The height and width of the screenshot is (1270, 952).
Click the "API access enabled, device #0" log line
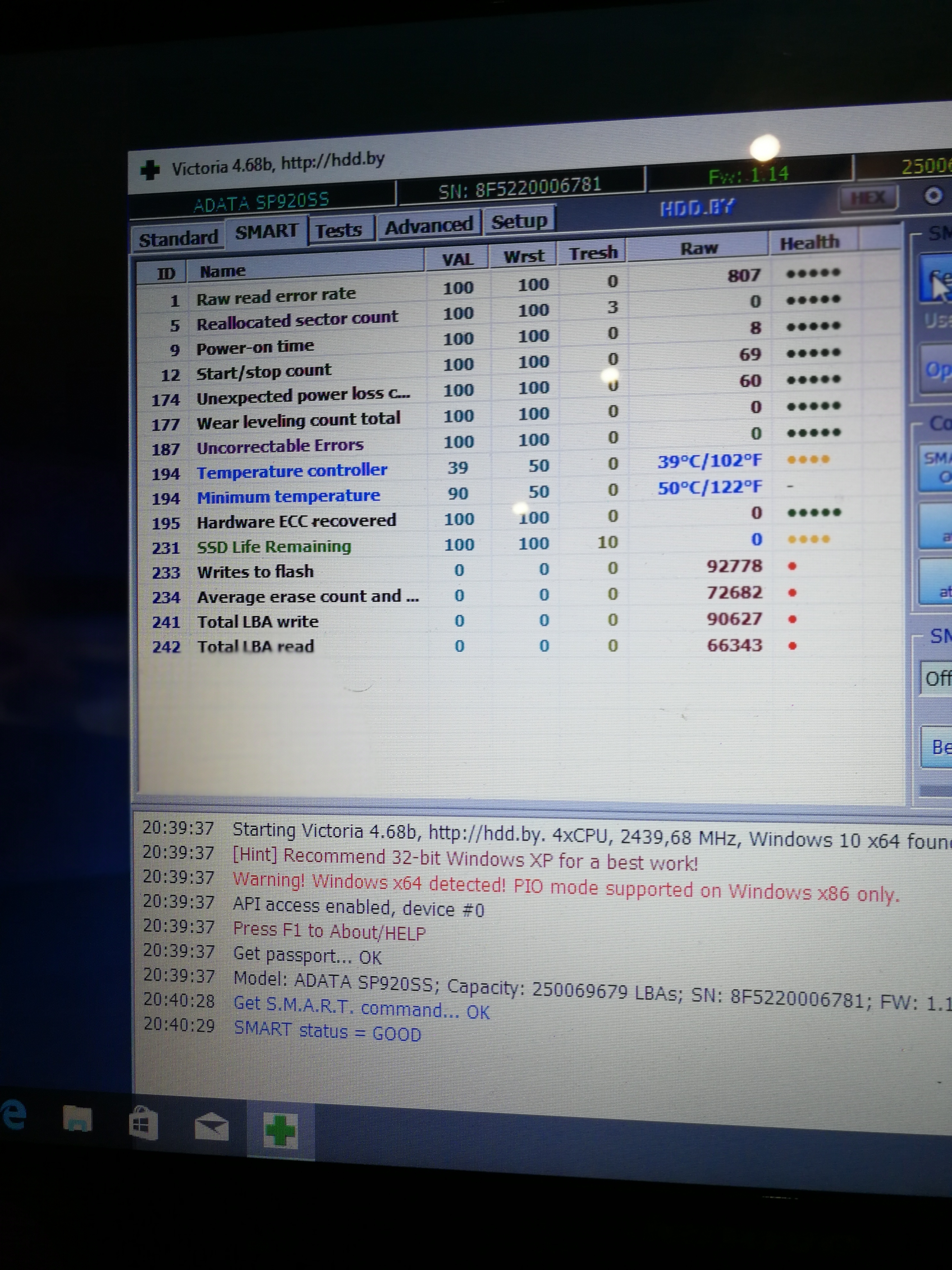click(x=359, y=906)
